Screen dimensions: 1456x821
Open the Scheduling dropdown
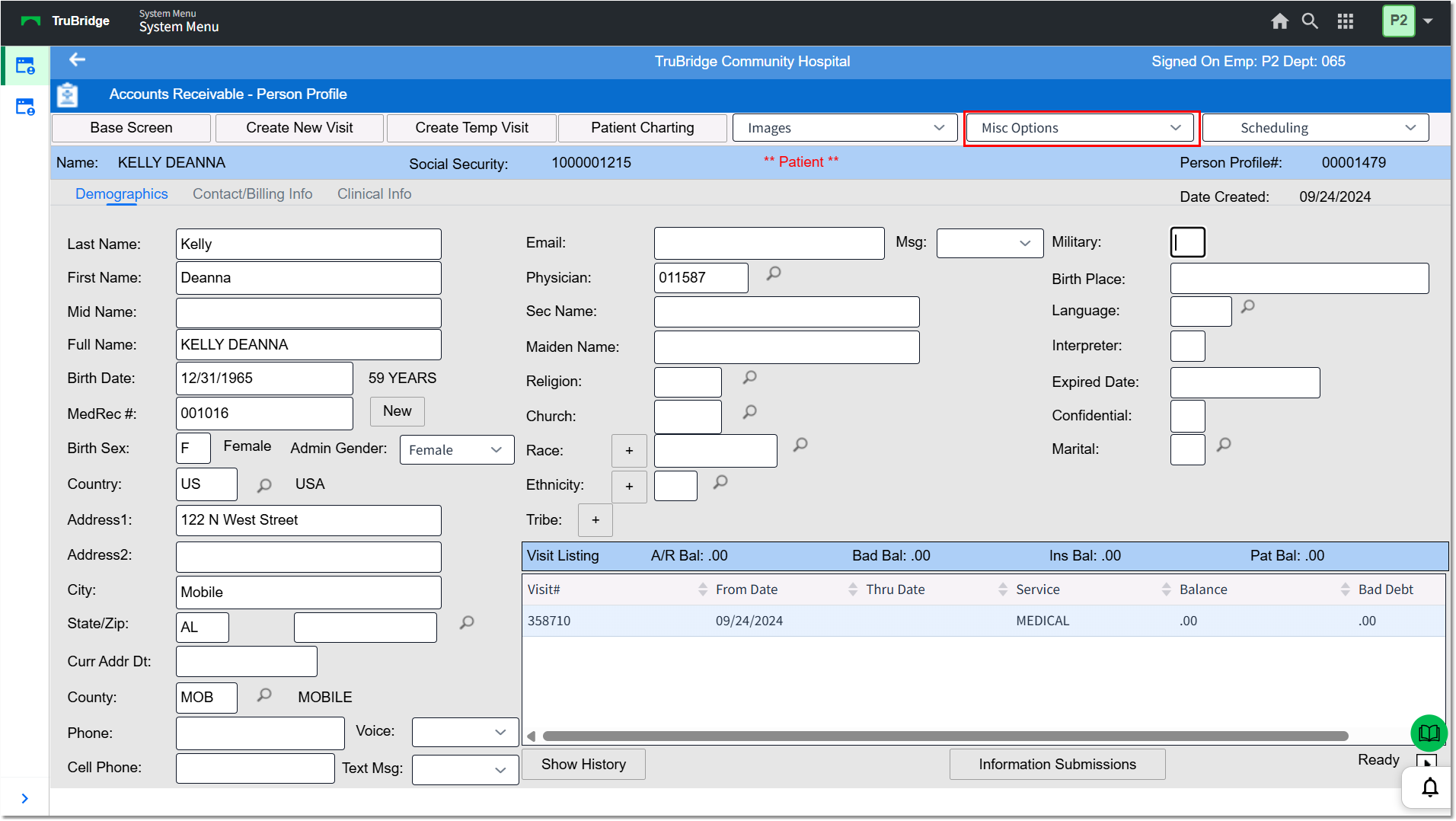pyautogui.click(x=1315, y=128)
